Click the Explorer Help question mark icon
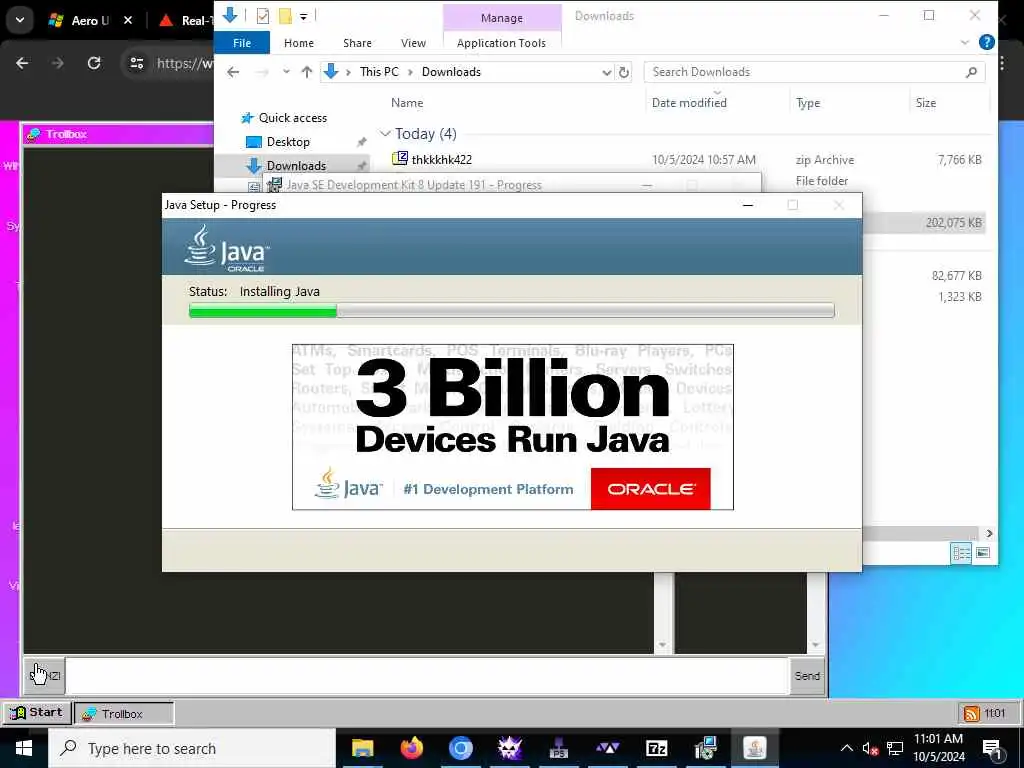Screen dimensions: 1024x768 (987, 42)
